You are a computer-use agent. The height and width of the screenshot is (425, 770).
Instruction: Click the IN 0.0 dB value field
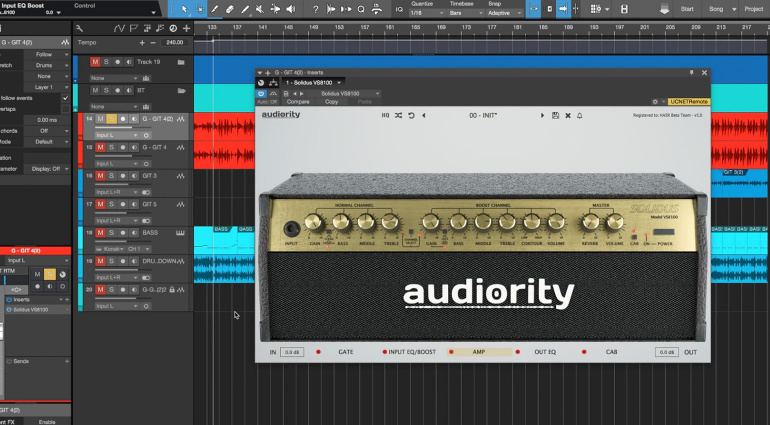[292, 352]
